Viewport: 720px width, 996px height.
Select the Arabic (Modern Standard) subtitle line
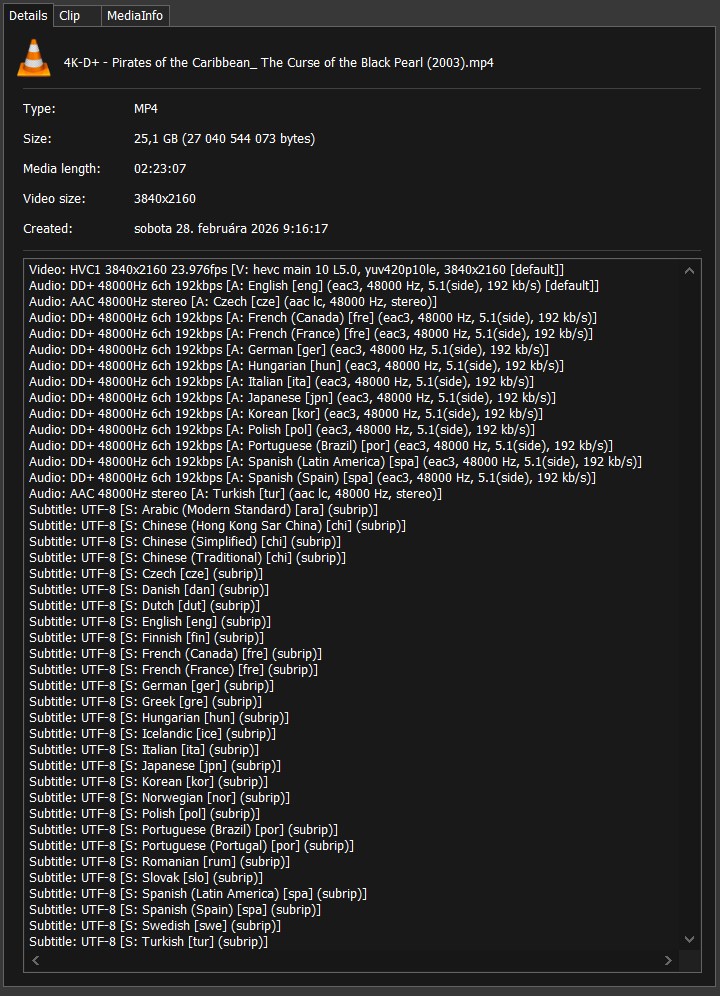point(205,510)
